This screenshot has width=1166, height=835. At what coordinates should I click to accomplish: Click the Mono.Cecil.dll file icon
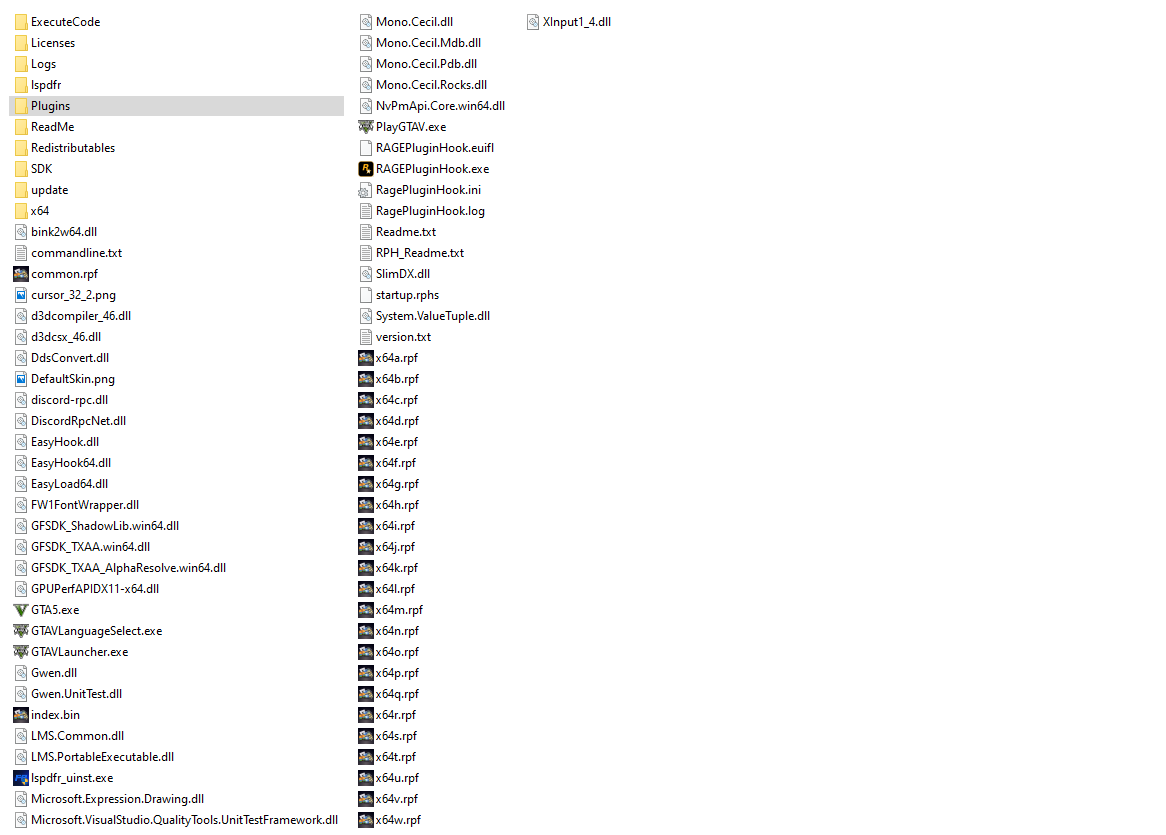pyautogui.click(x=366, y=22)
